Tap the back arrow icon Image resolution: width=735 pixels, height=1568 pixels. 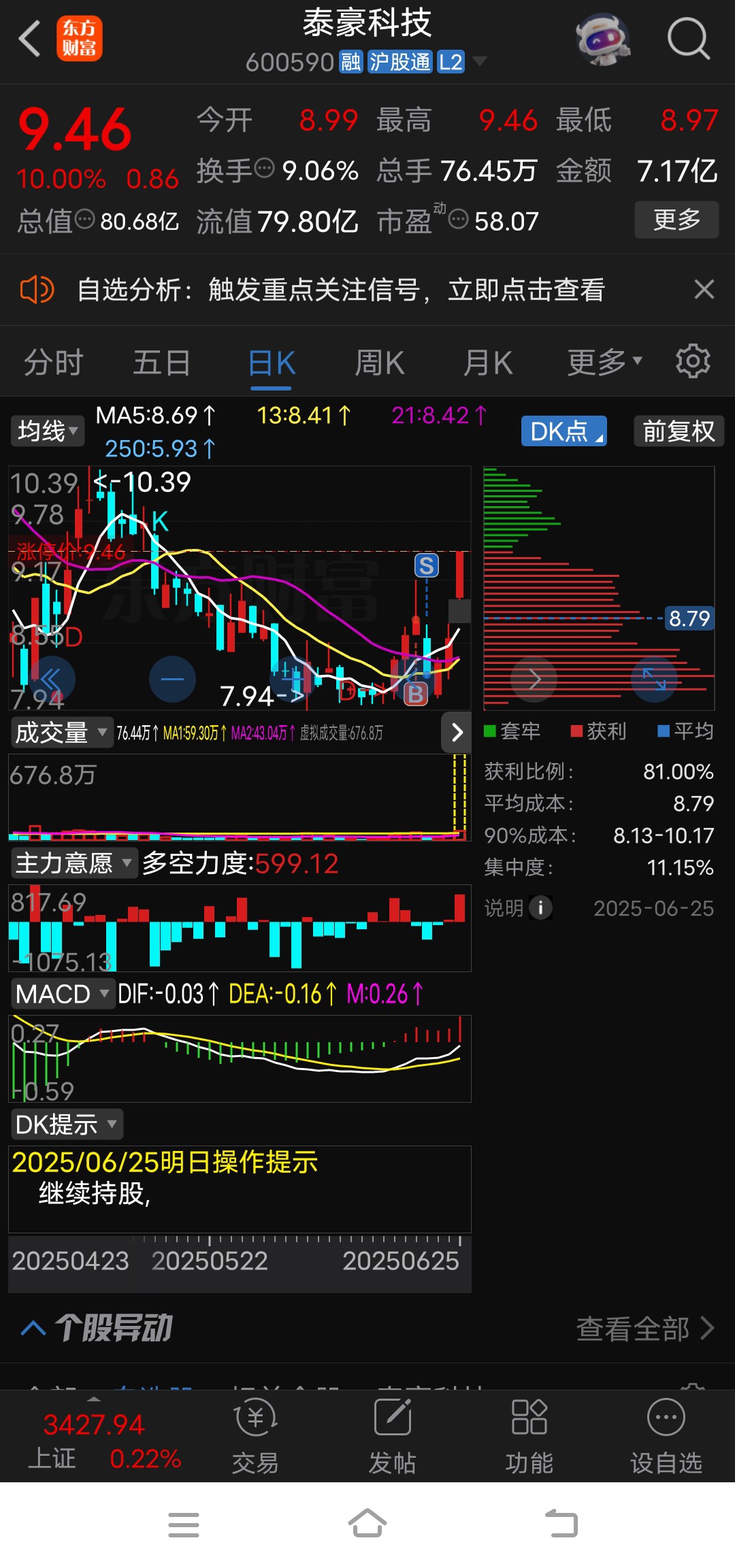tap(30, 39)
